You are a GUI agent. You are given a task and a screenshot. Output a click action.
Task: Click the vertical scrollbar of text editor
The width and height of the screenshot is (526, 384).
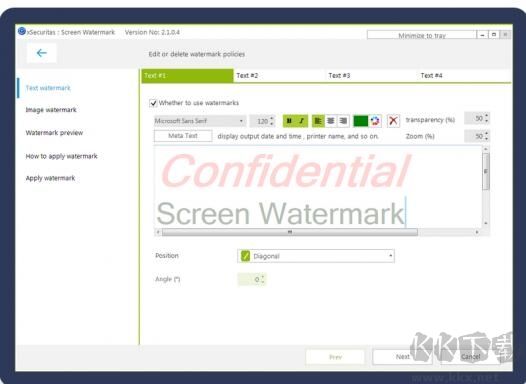coord(486,171)
